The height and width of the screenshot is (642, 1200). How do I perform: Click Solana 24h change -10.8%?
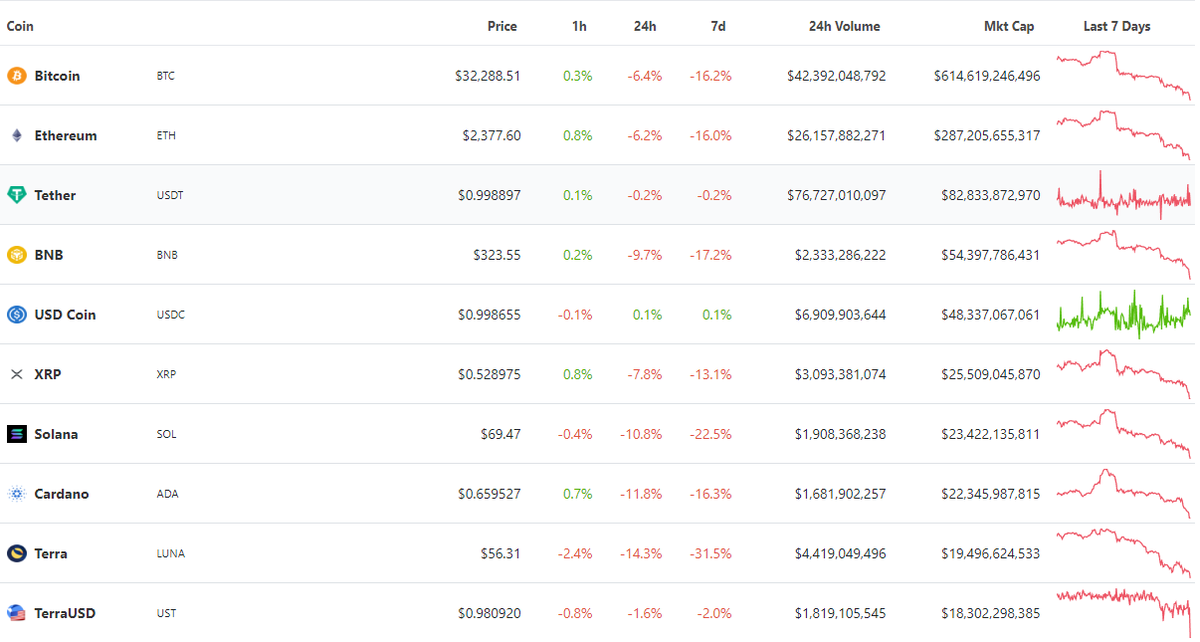[x=641, y=434]
